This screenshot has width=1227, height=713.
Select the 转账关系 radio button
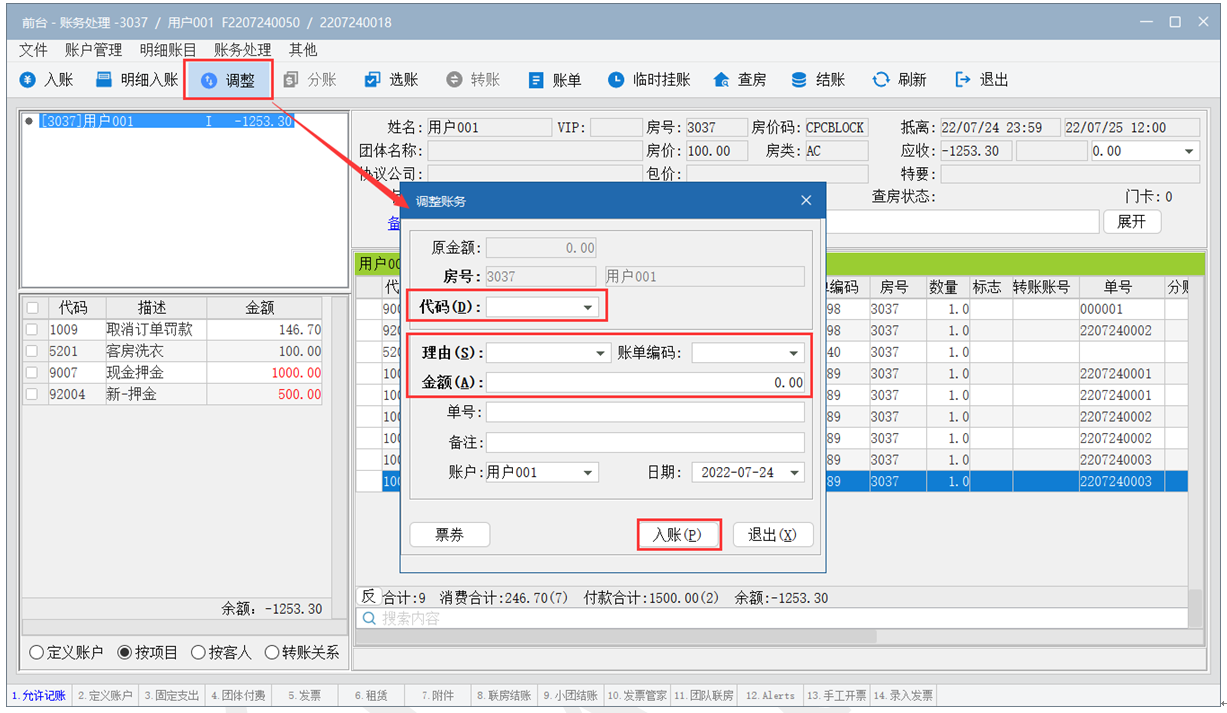tap(271, 652)
